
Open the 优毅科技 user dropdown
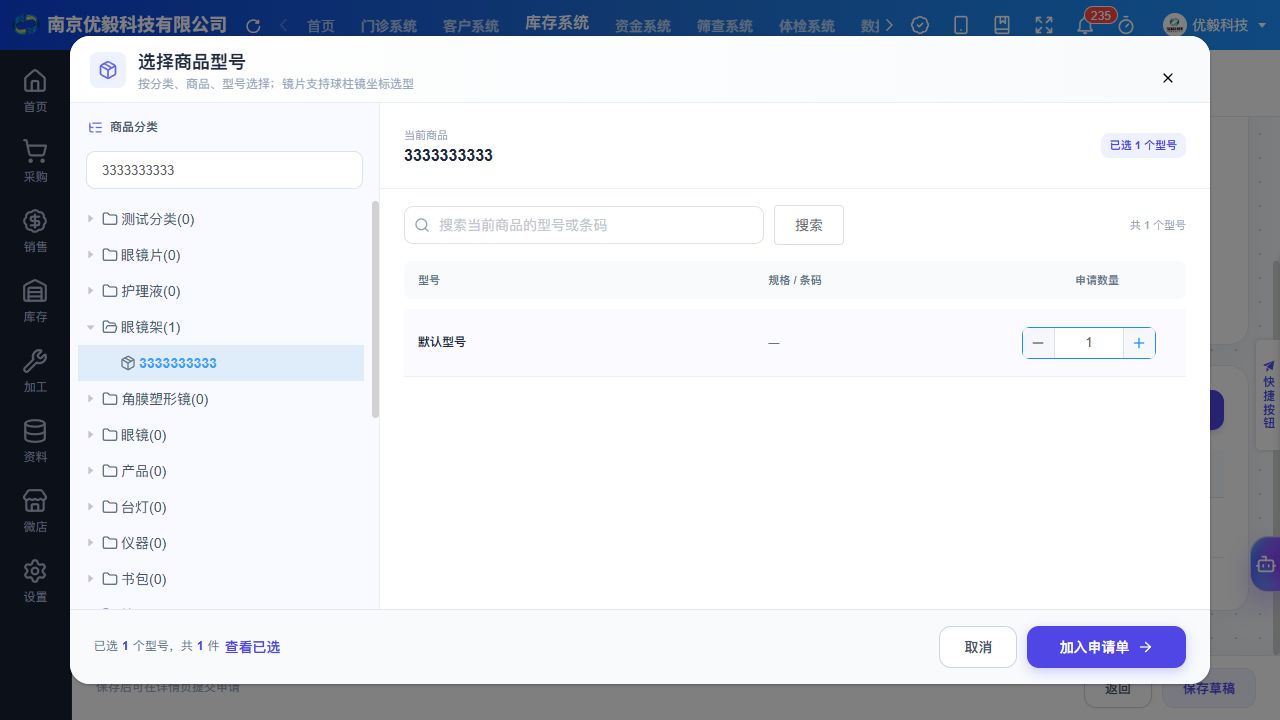point(1215,25)
